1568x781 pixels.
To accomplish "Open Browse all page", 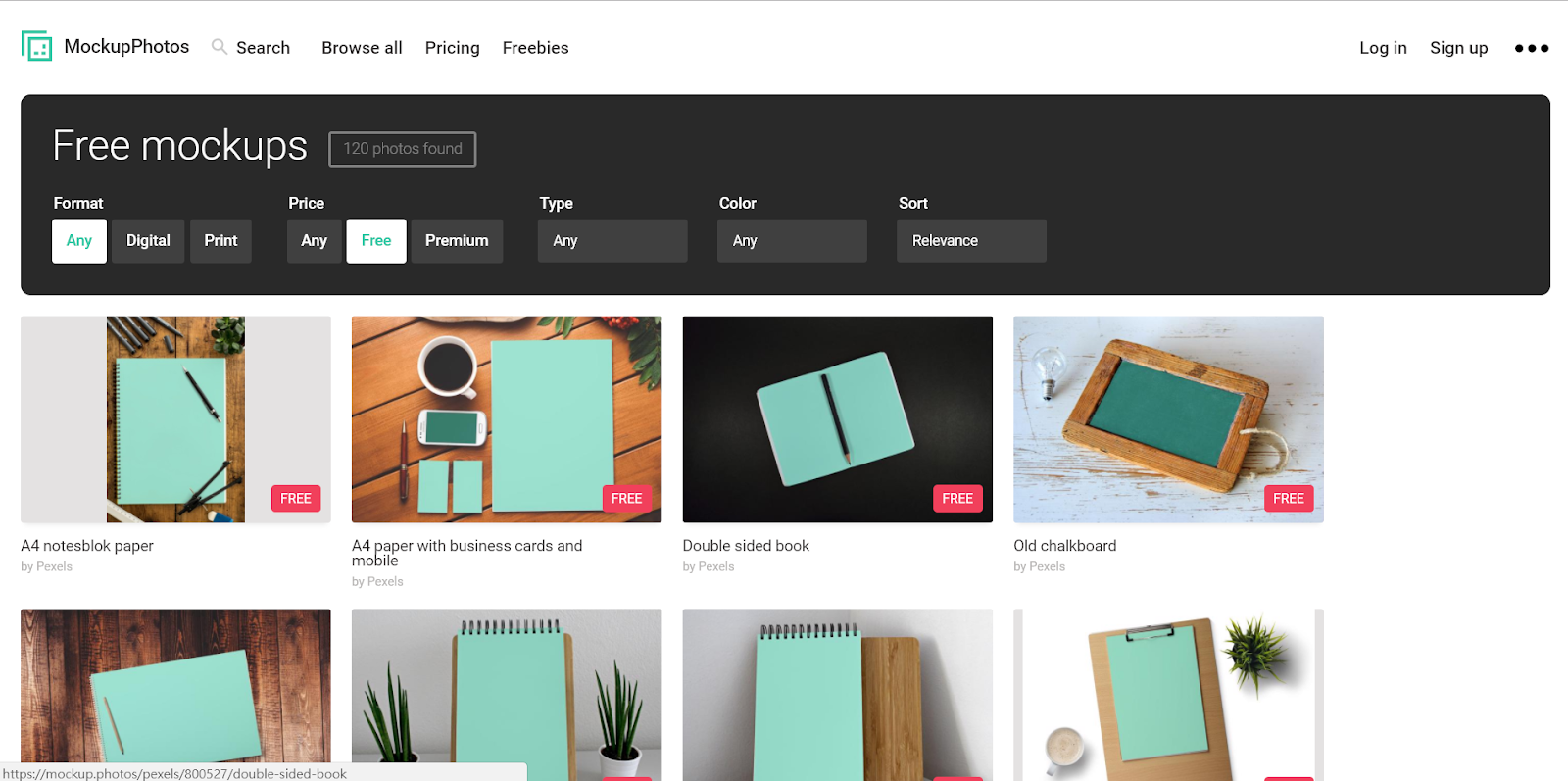I will [362, 48].
